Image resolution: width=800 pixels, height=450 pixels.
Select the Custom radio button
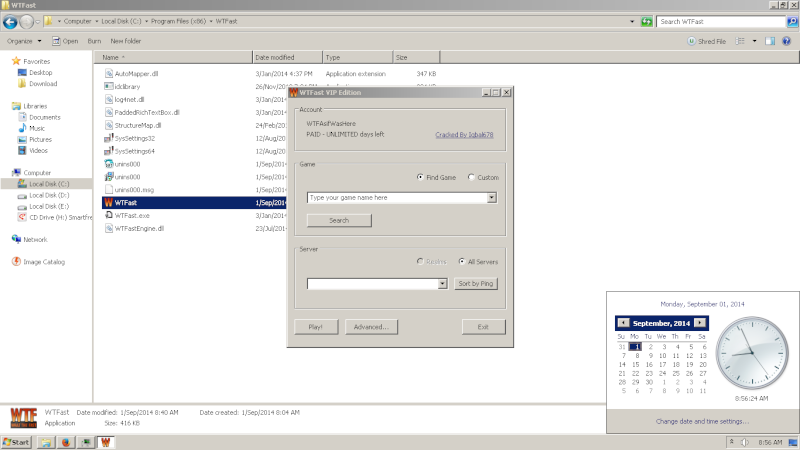[x=471, y=177]
